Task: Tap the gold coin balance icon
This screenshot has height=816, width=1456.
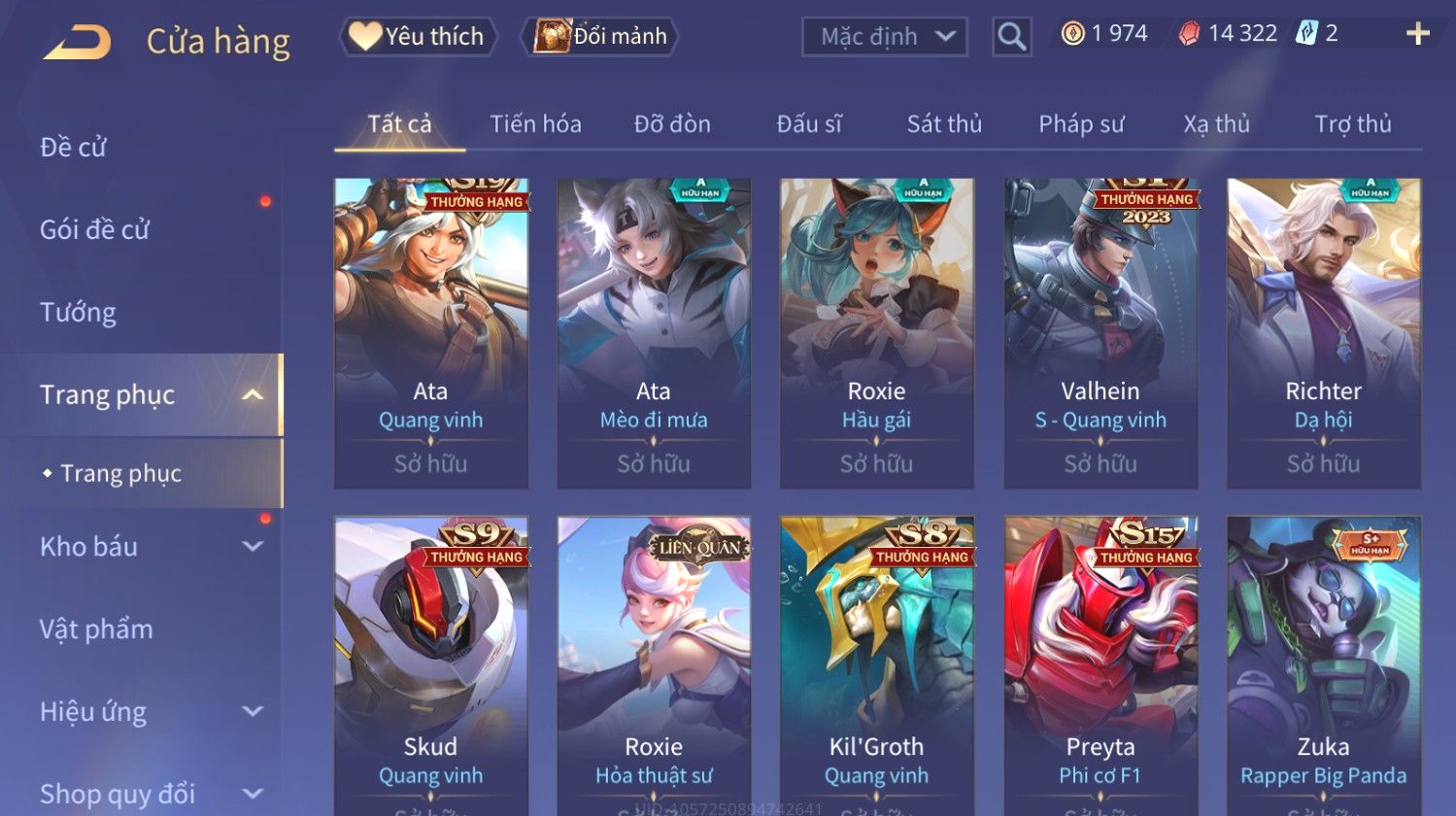Action: [x=1072, y=34]
